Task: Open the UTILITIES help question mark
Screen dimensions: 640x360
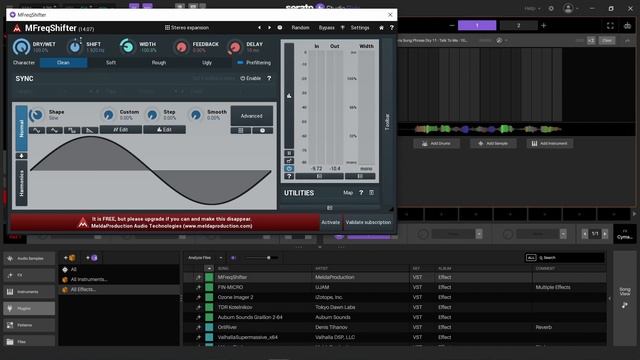Action: point(361,193)
